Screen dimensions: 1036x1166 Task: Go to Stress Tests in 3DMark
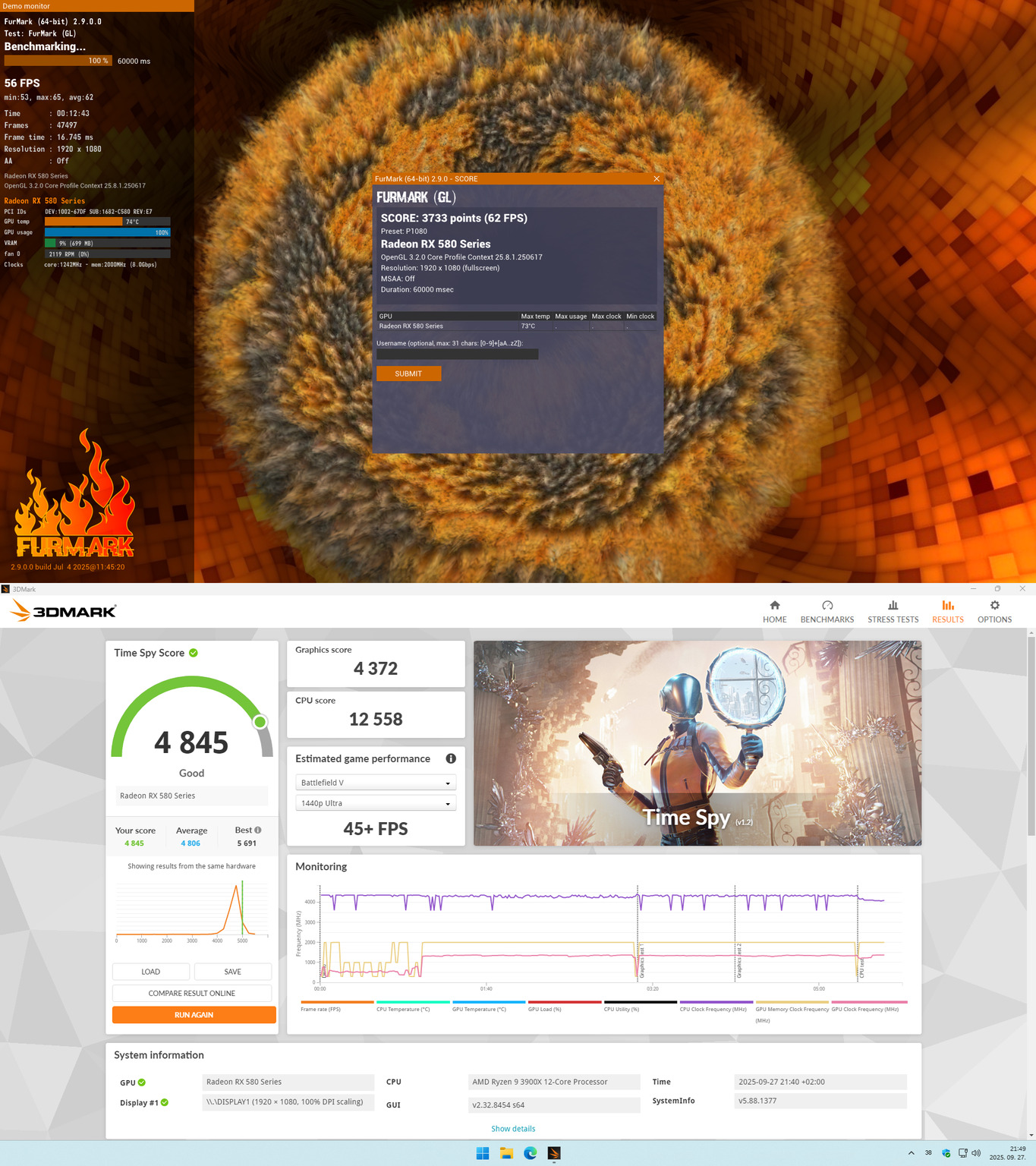click(x=893, y=611)
